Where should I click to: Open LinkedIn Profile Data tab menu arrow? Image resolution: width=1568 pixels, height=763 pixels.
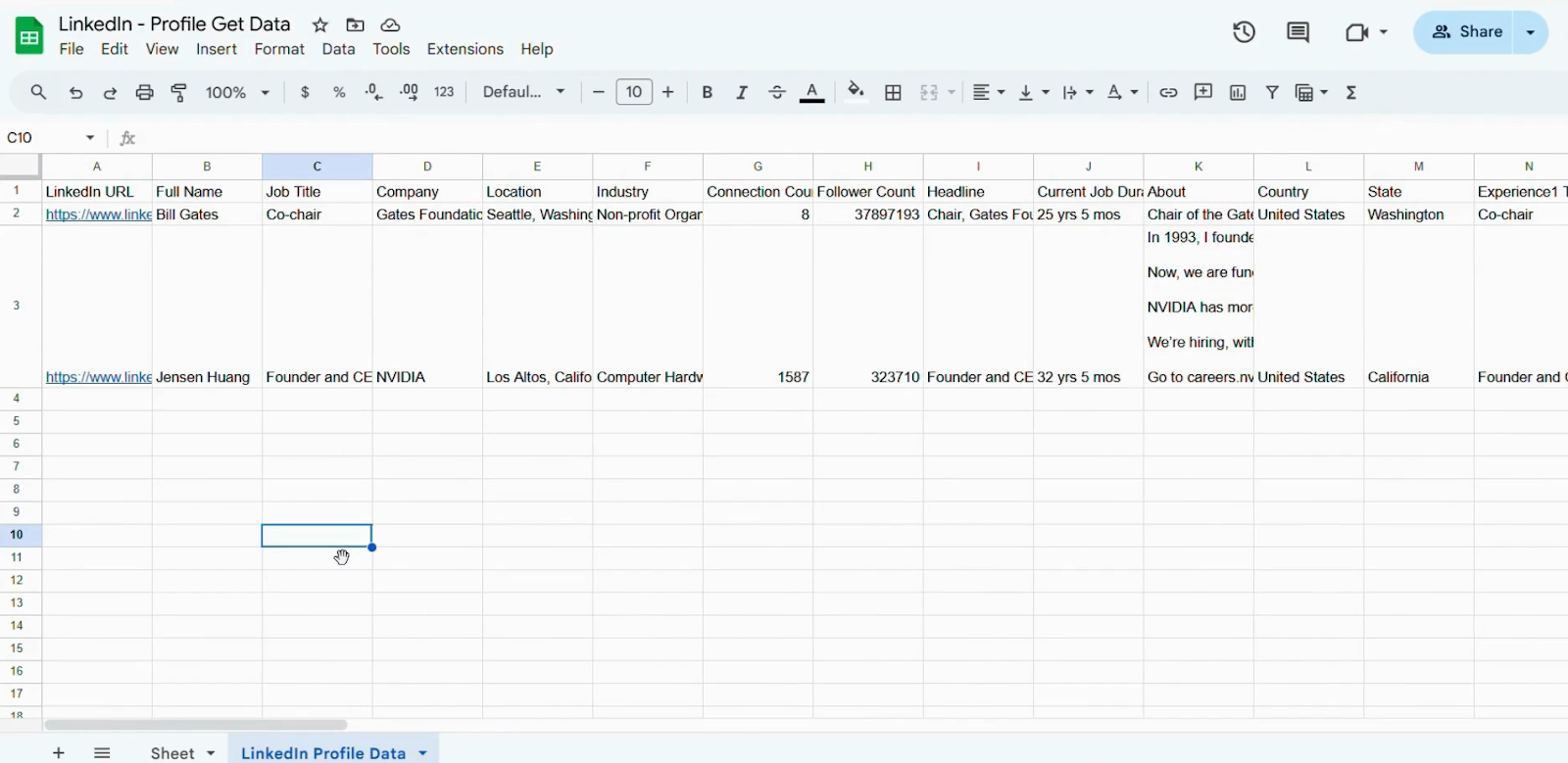click(423, 753)
